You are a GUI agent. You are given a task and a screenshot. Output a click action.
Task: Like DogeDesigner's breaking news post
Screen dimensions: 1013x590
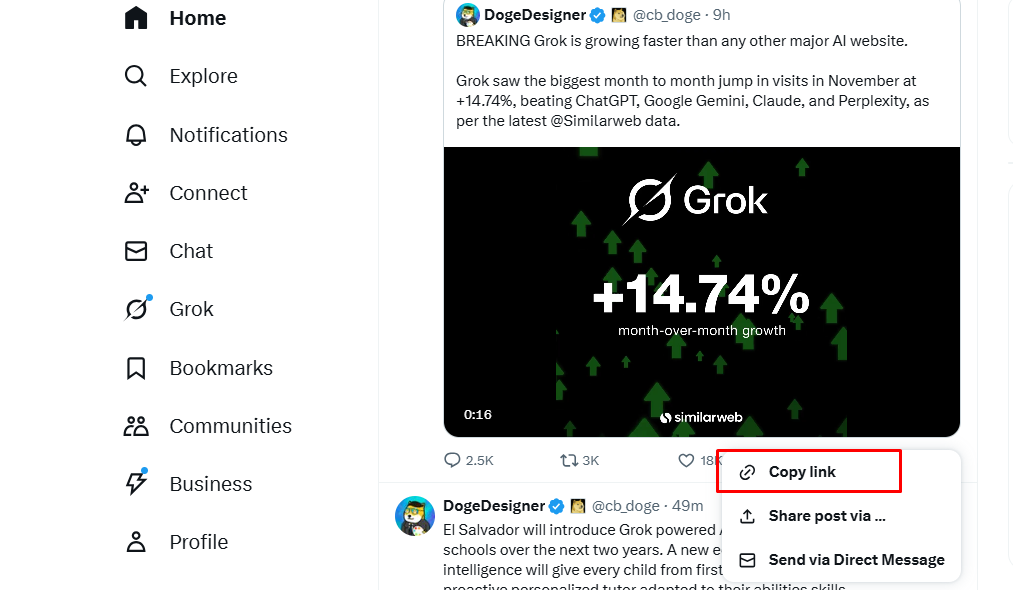pos(682,460)
